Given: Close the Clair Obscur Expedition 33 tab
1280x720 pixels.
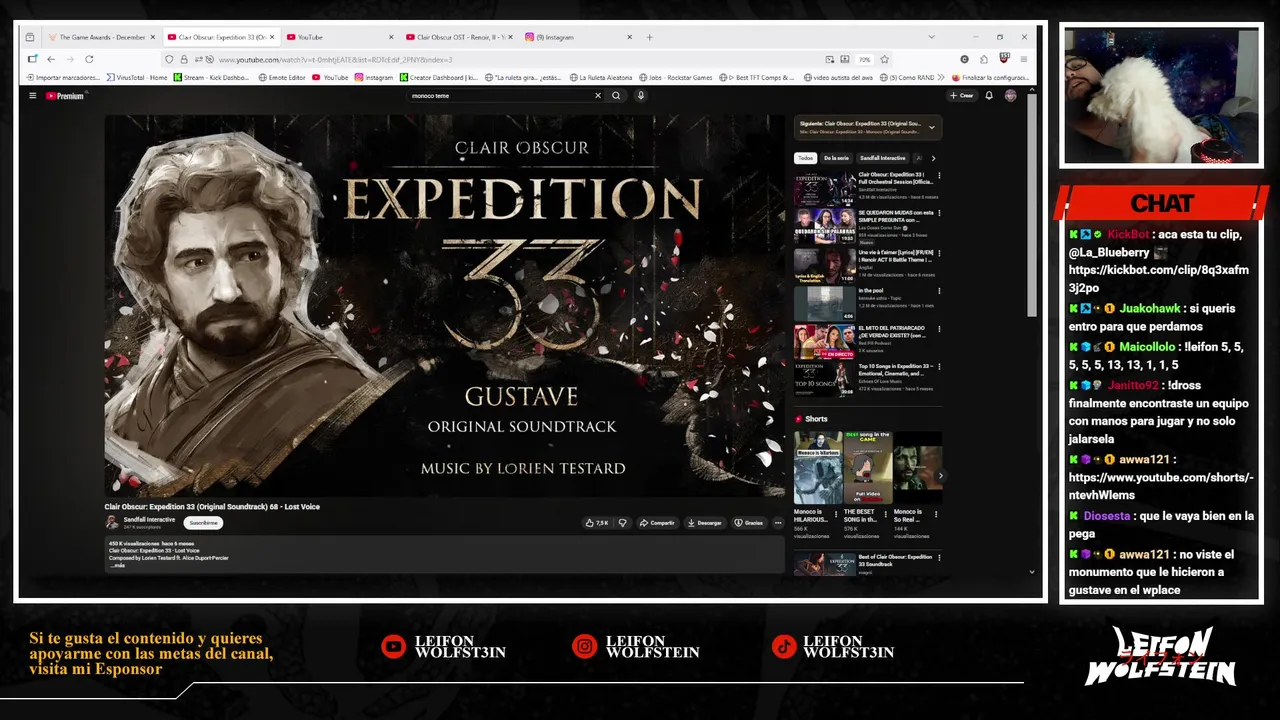Looking at the screenshot, I should (x=272, y=37).
